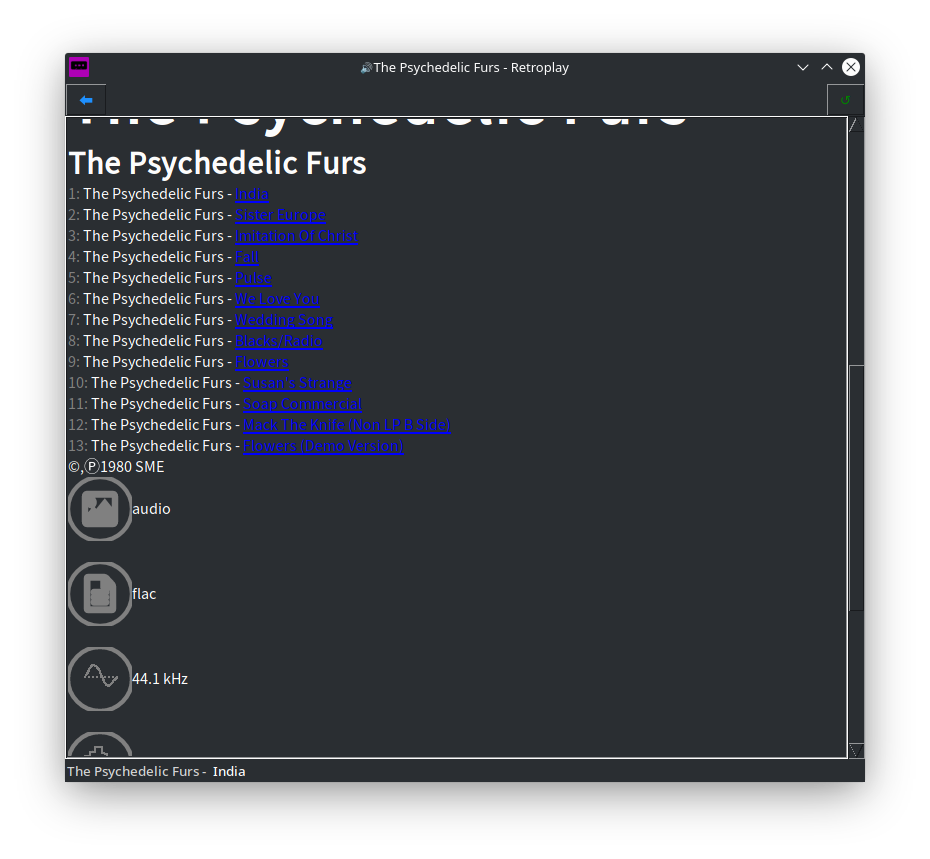This screenshot has height=859, width=930.
Task: Play Flowers (Demo Version)
Action: pos(323,446)
